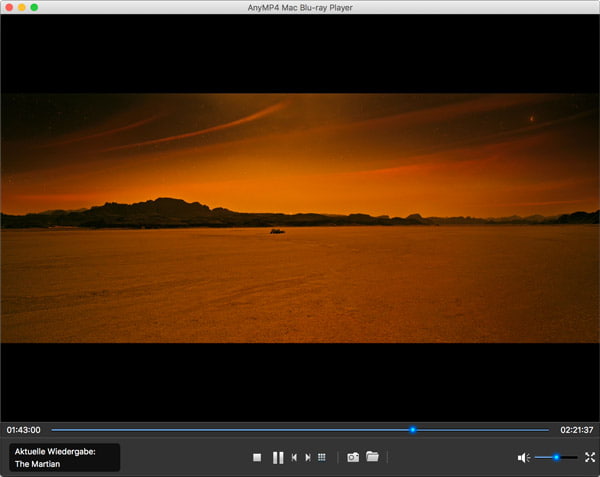Screen dimensions: 600x477
Task: Click the "Aktuelle Wiedergabe:" label
Action: pos(55,451)
